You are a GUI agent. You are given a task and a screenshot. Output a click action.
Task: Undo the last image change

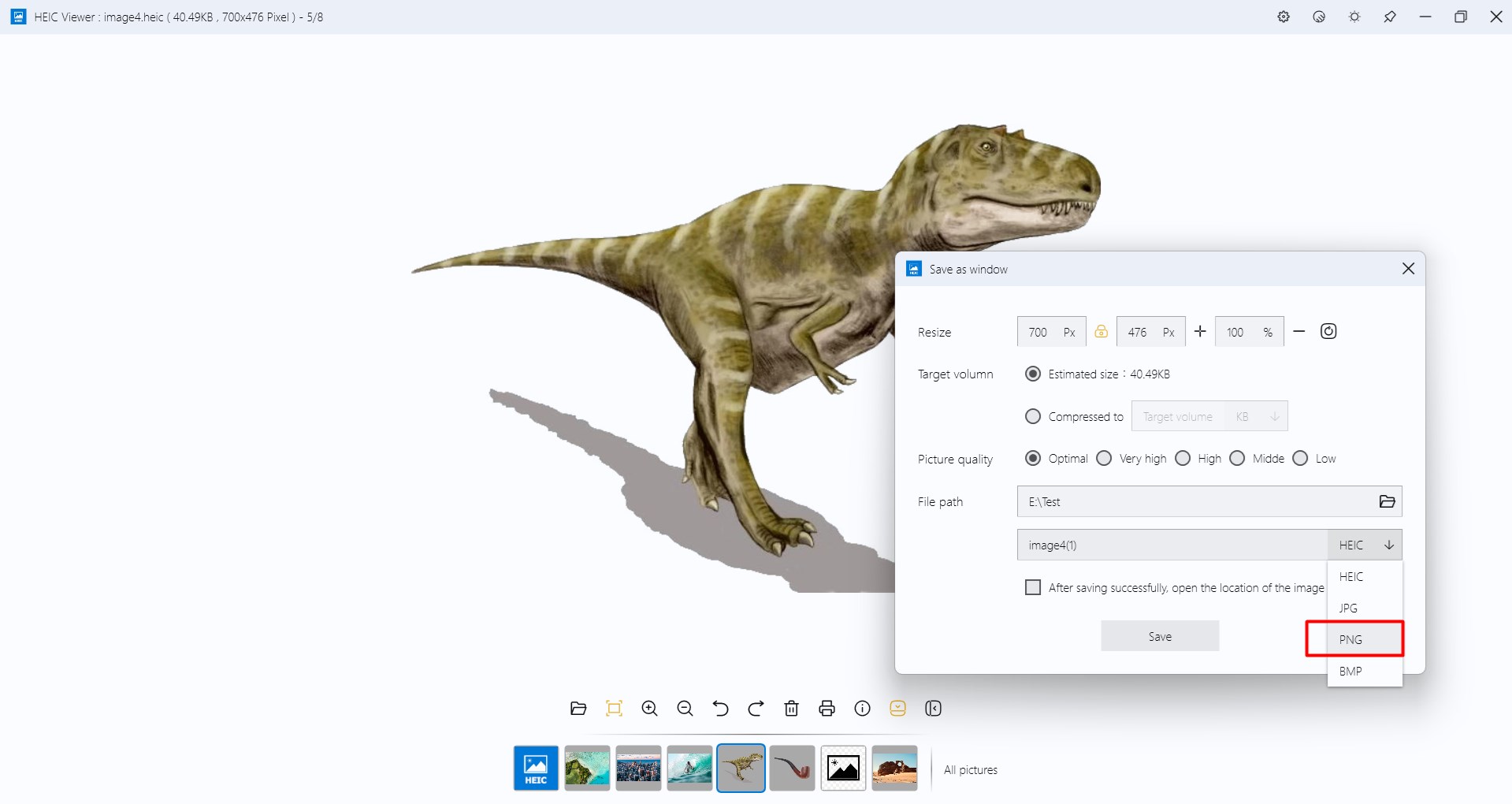point(720,708)
